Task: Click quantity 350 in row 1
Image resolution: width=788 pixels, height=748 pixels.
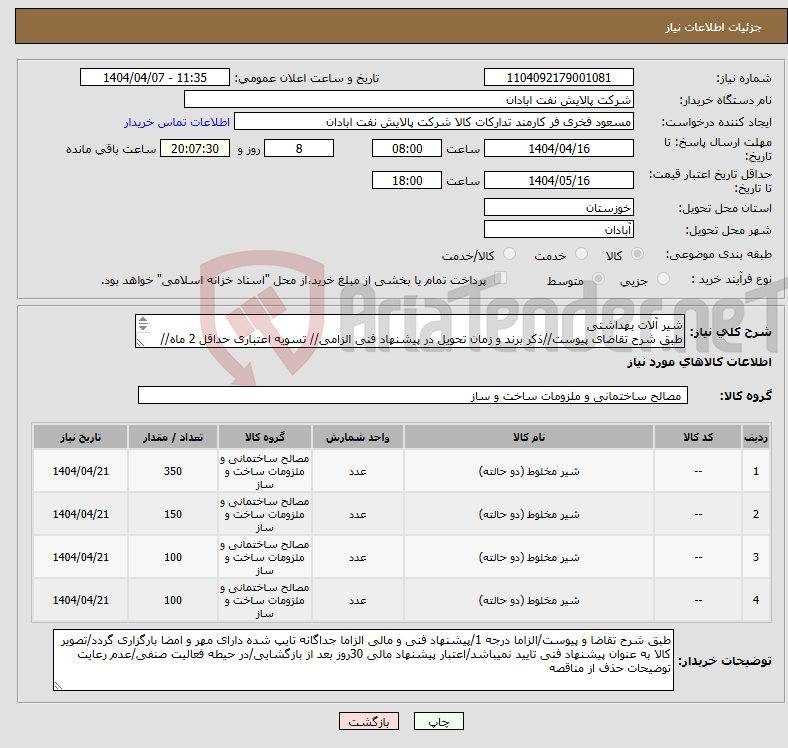Action: point(173,472)
